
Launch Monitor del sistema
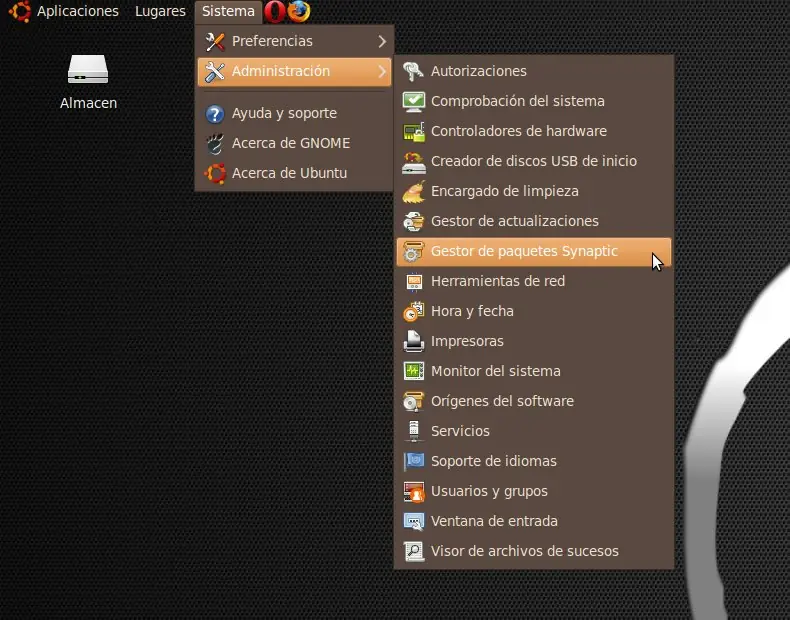pos(534,371)
